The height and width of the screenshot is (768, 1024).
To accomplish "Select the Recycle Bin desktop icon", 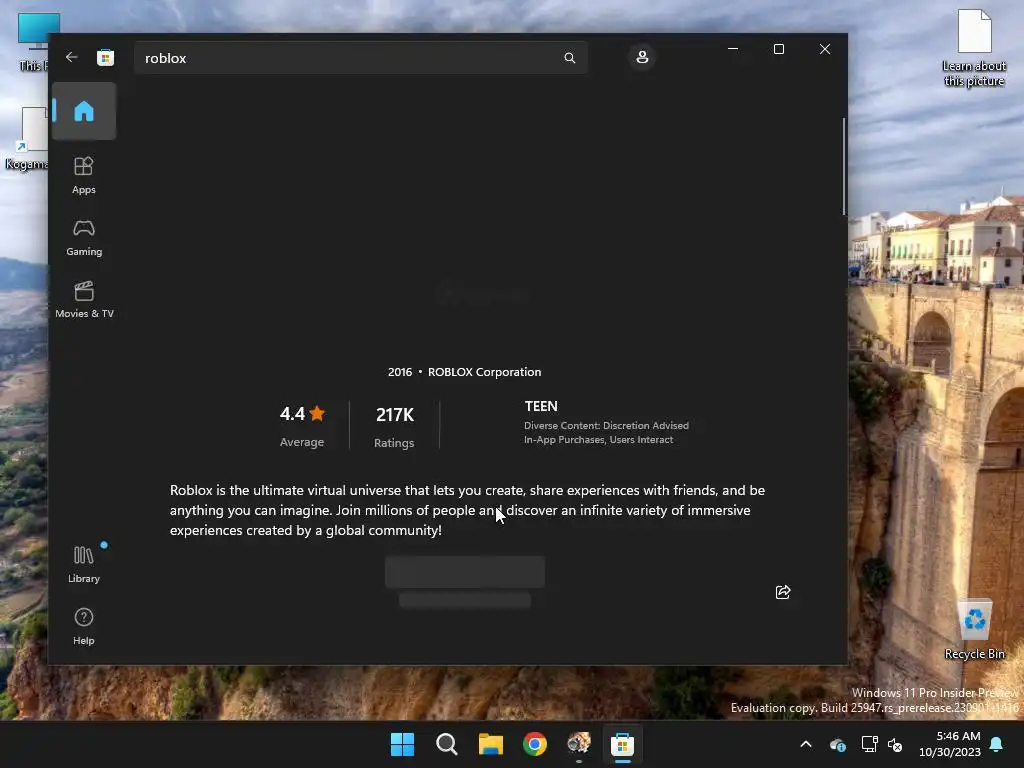I will pyautogui.click(x=974, y=629).
